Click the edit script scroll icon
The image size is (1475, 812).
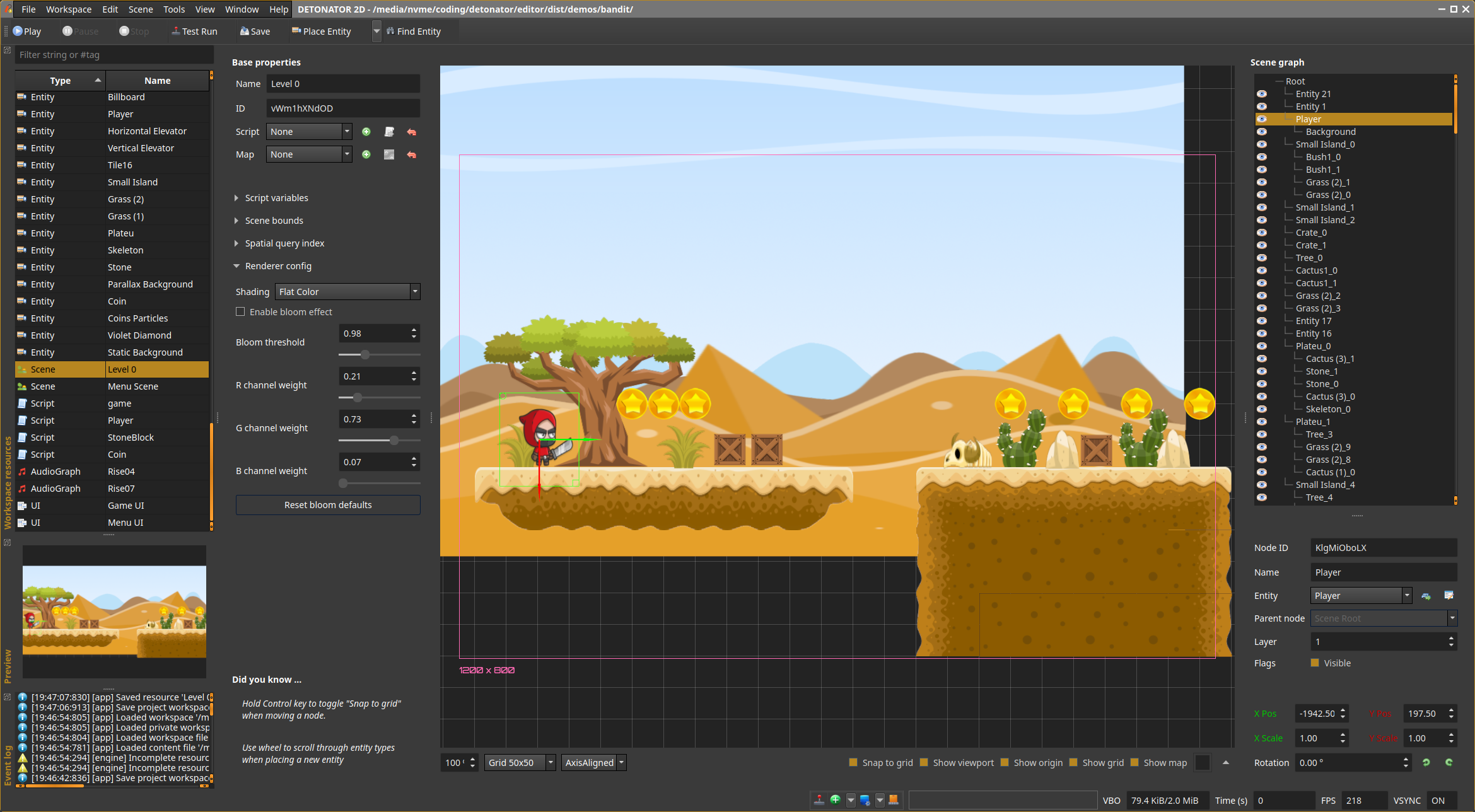389,132
